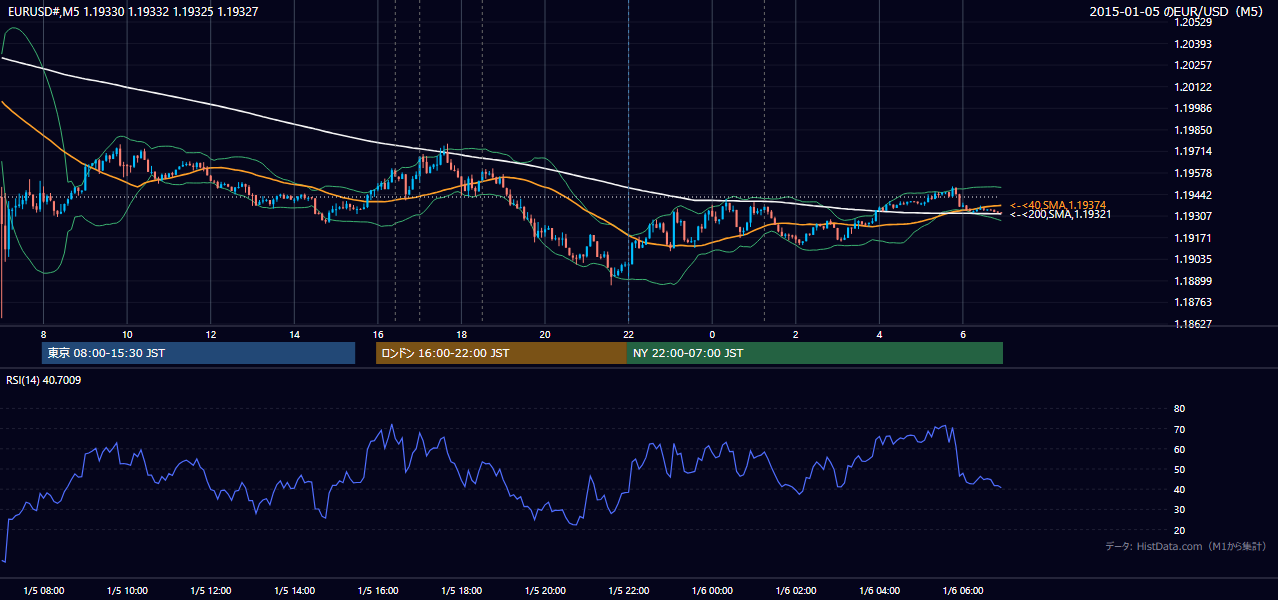Viewport: 1278px width, 600px height.
Task: Click price axis value 1.19850
Action: point(1193,130)
